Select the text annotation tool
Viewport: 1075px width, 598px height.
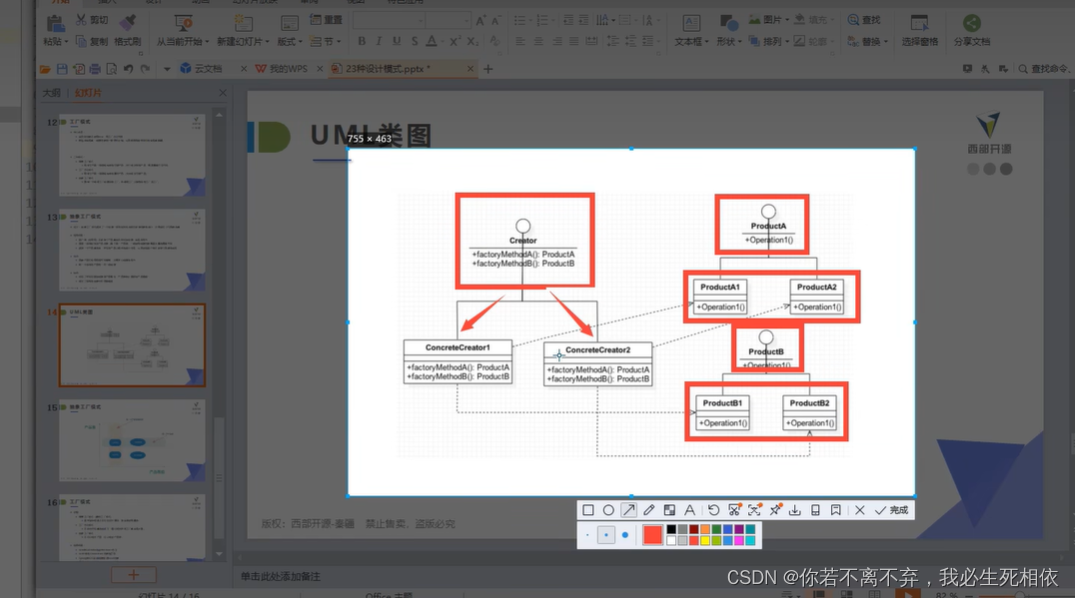690,510
